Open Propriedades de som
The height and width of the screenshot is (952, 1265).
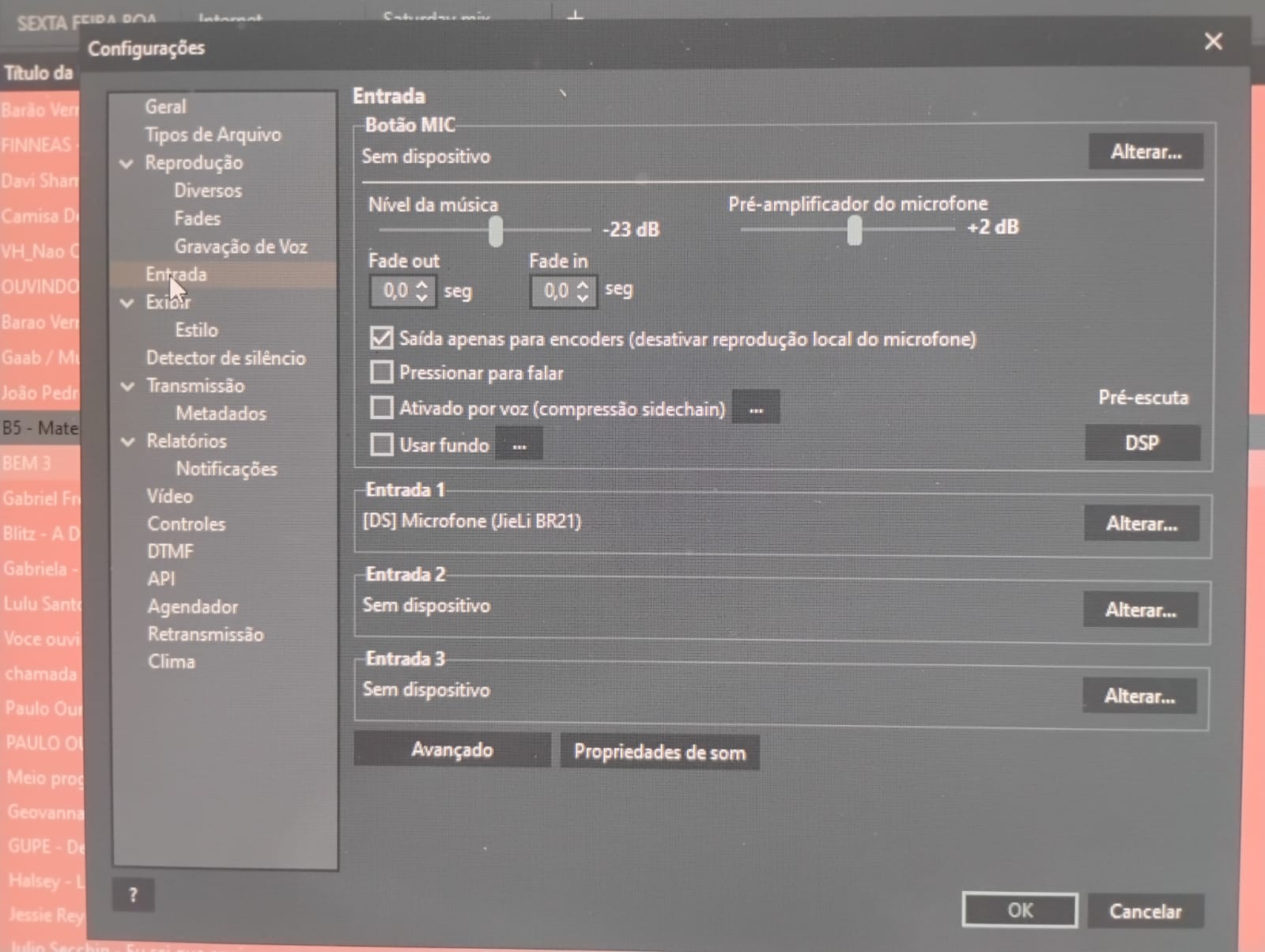pos(659,752)
